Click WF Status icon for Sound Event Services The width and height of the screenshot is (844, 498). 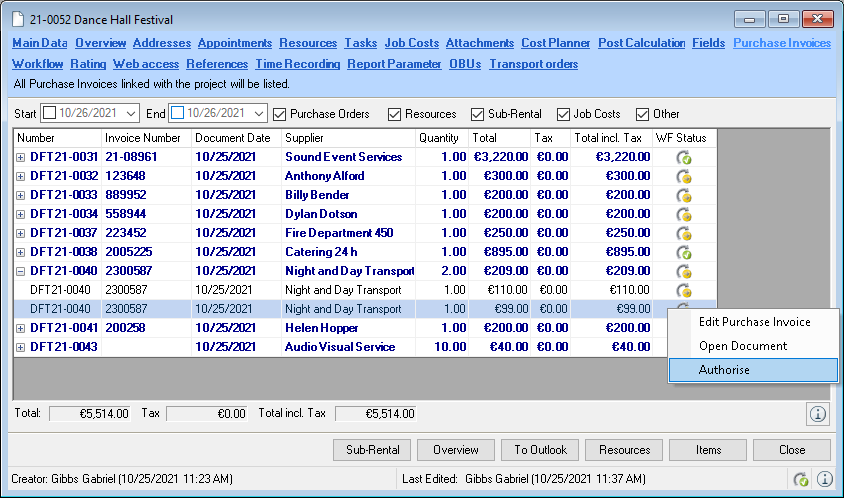coord(685,157)
